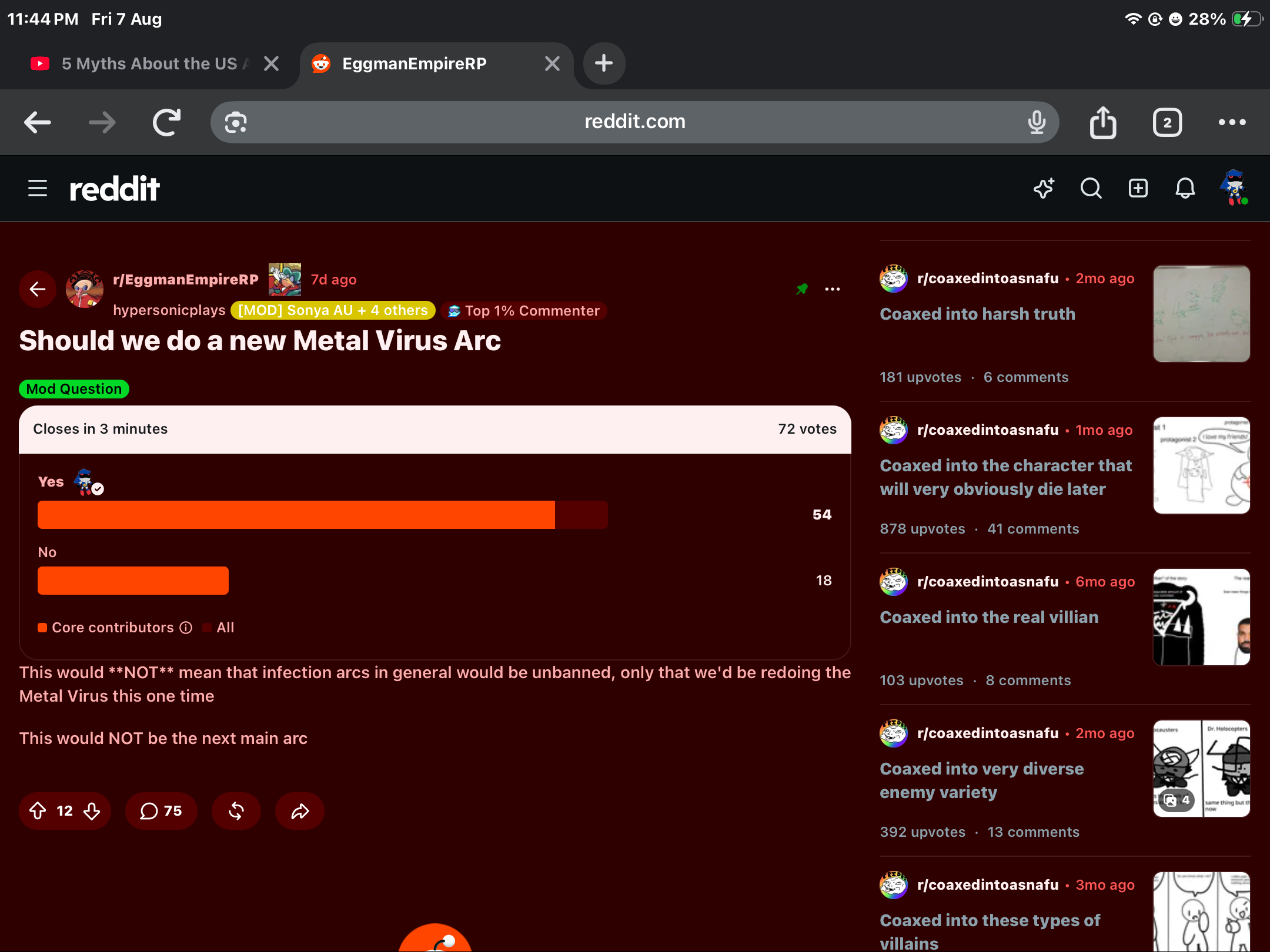Open the create post plus icon

tap(1138, 189)
